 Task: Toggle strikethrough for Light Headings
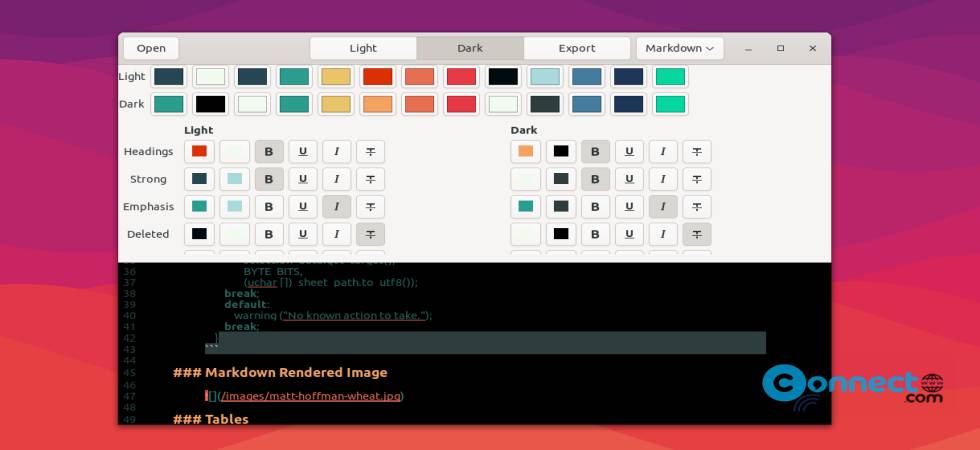click(x=370, y=151)
